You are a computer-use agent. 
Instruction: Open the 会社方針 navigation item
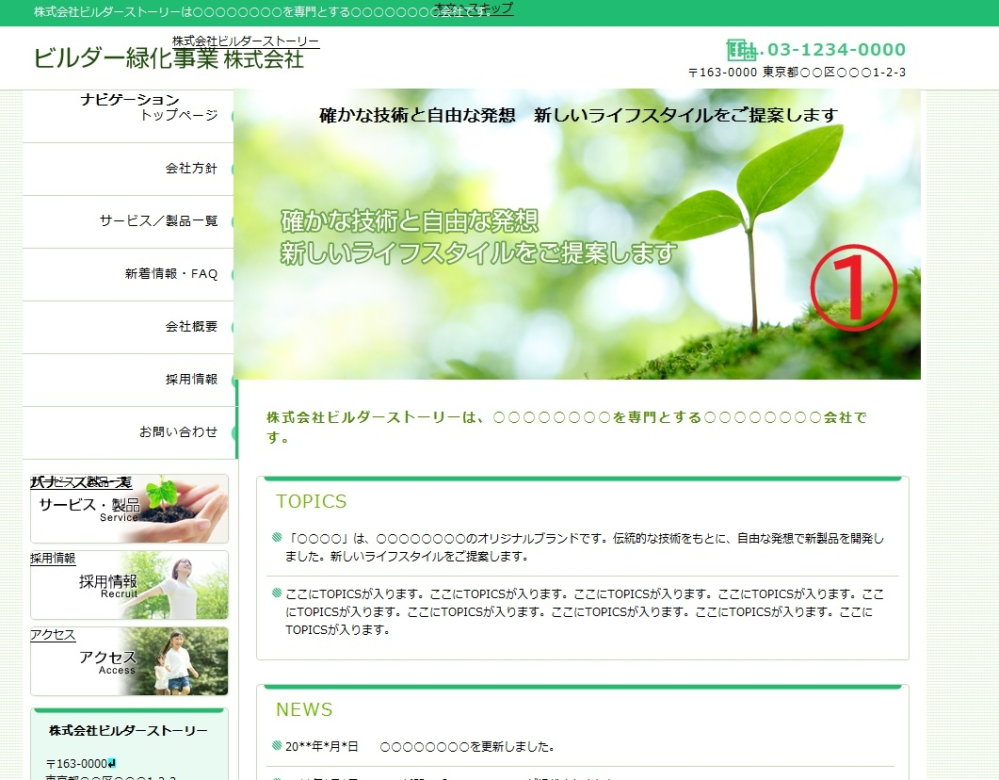(x=192, y=168)
